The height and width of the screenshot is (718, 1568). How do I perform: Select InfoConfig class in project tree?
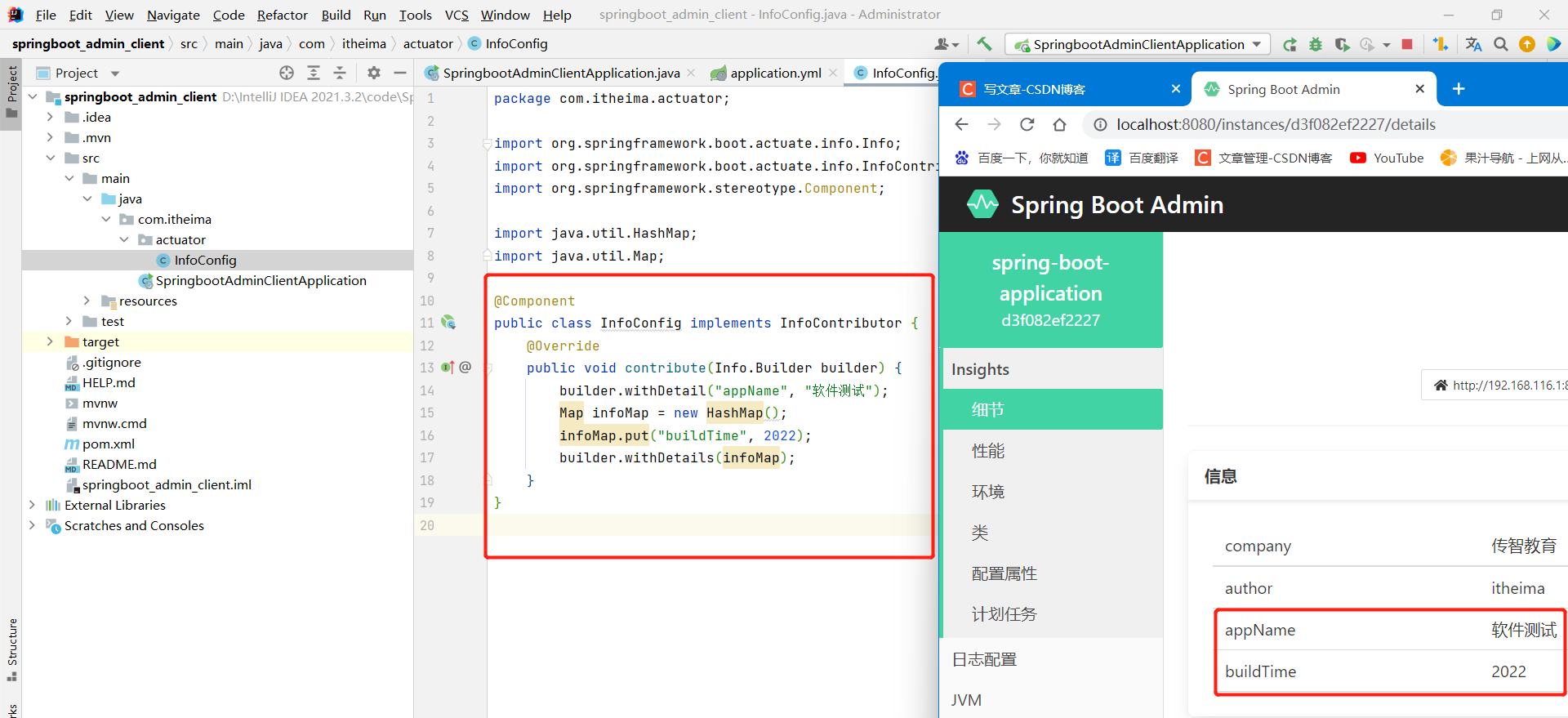(x=205, y=260)
